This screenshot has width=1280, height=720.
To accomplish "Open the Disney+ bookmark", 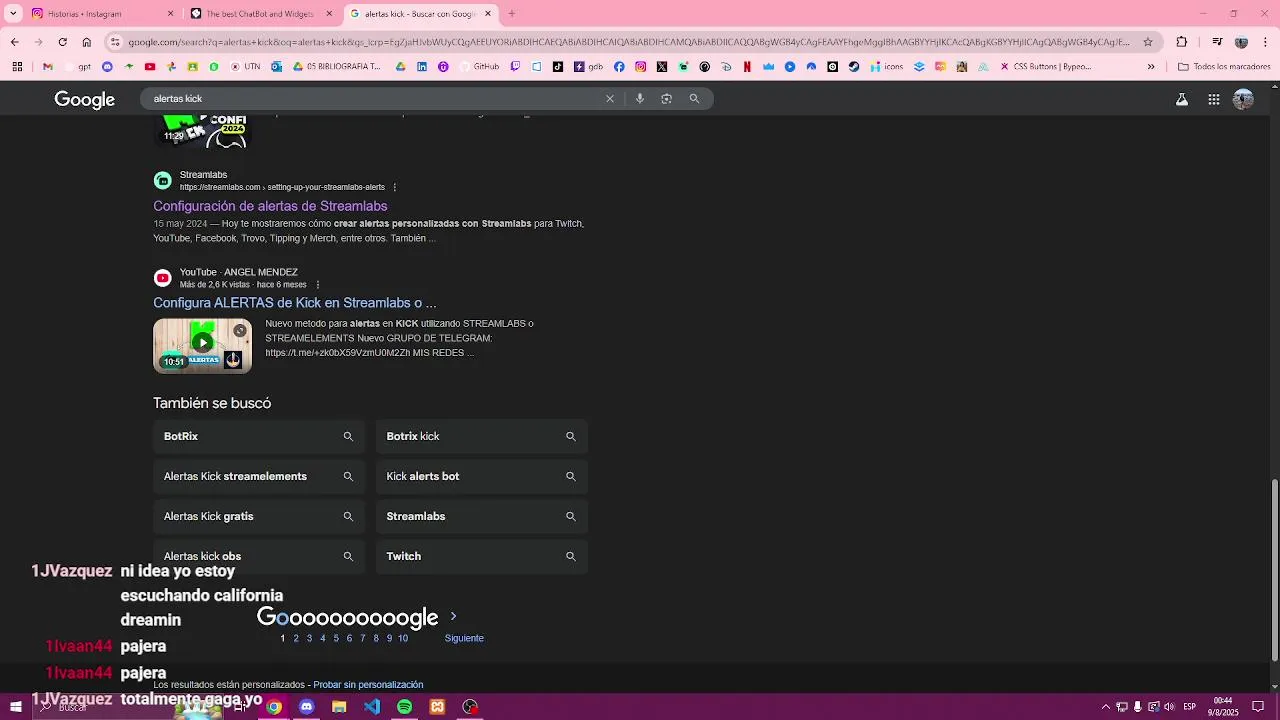I will 726,67.
